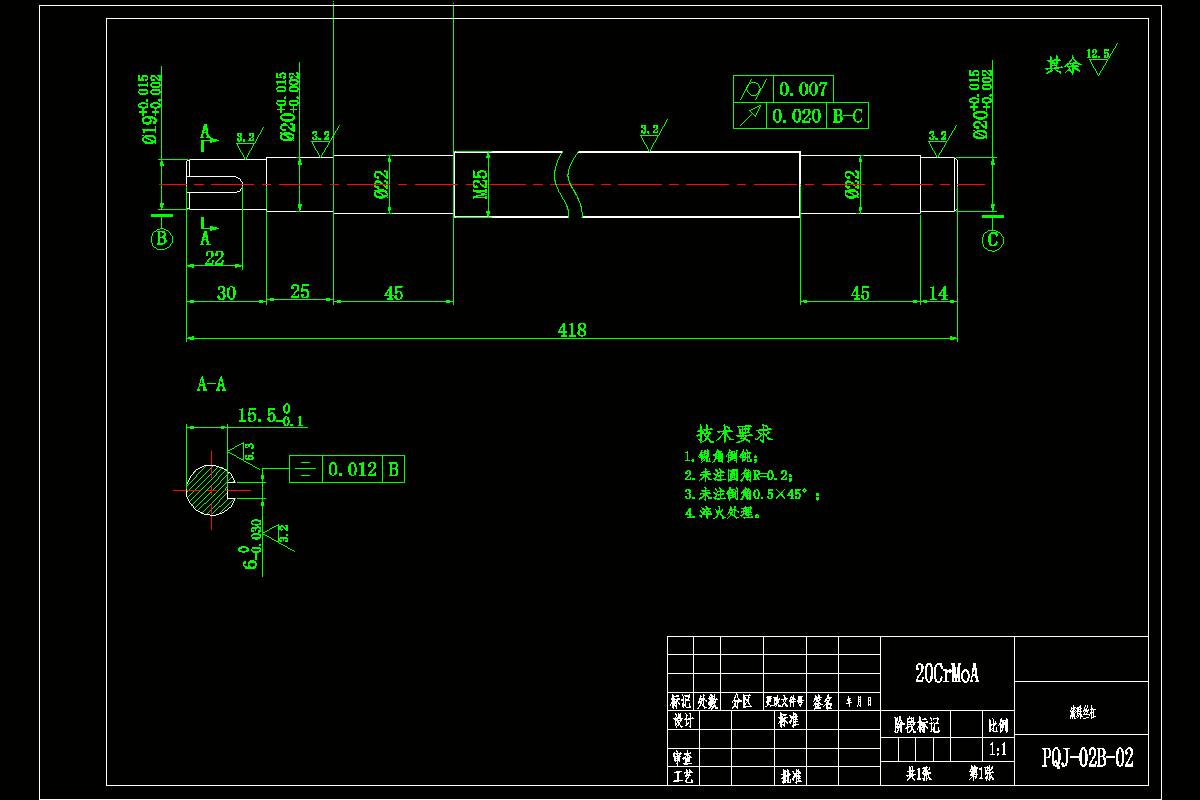Viewport: 1200px width, 800px height.
Task: Click the 0.020 runout tolerance value
Action: (796, 116)
